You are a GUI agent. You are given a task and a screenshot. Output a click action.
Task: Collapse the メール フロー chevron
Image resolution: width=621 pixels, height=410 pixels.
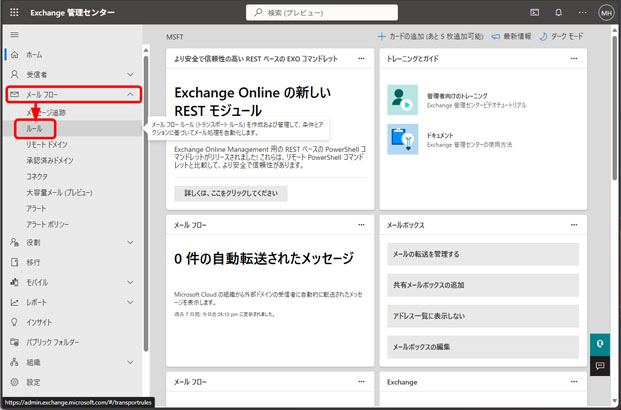pyautogui.click(x=130, y=94)
